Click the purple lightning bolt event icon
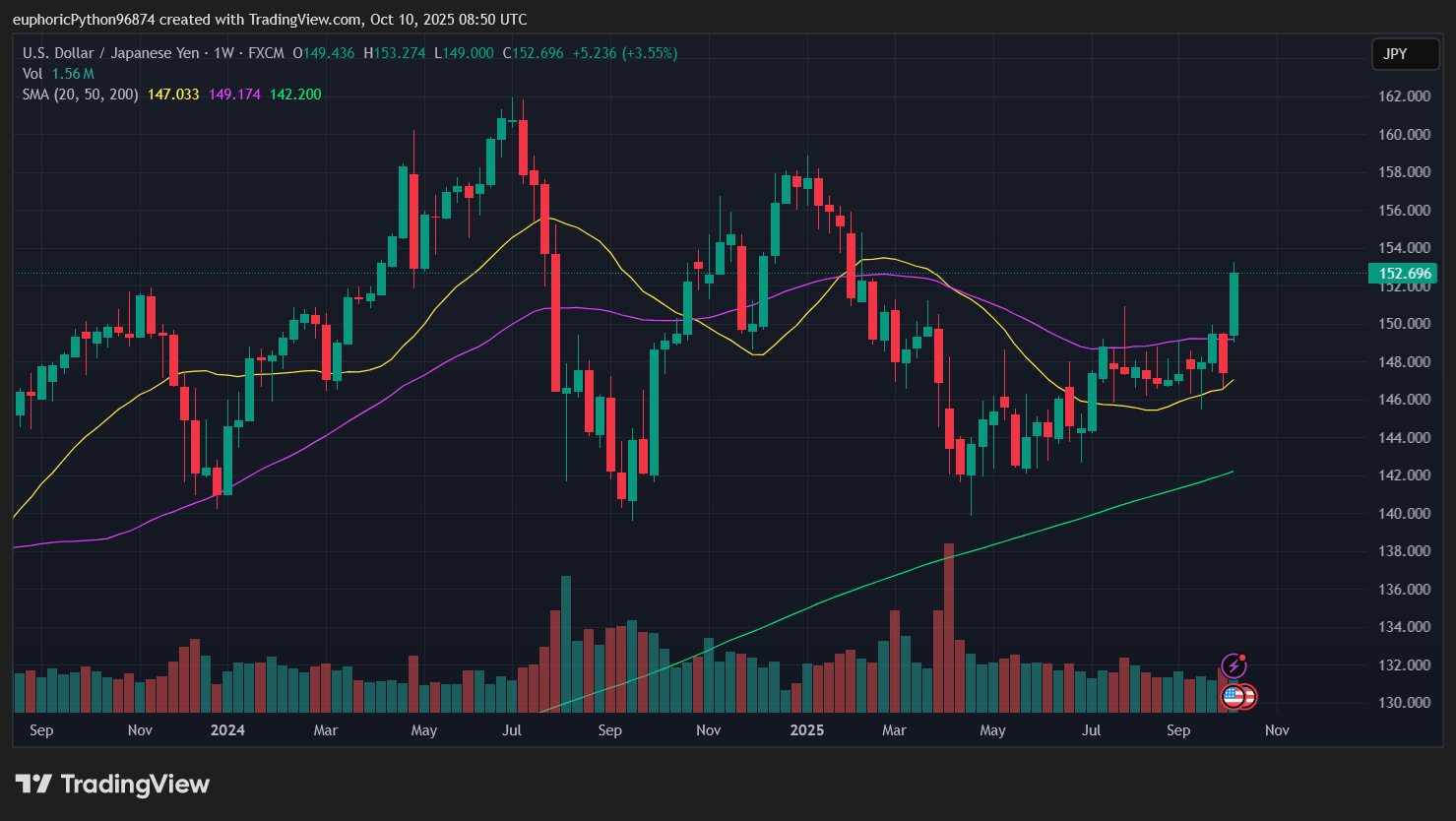 (x=1234, y=666)
